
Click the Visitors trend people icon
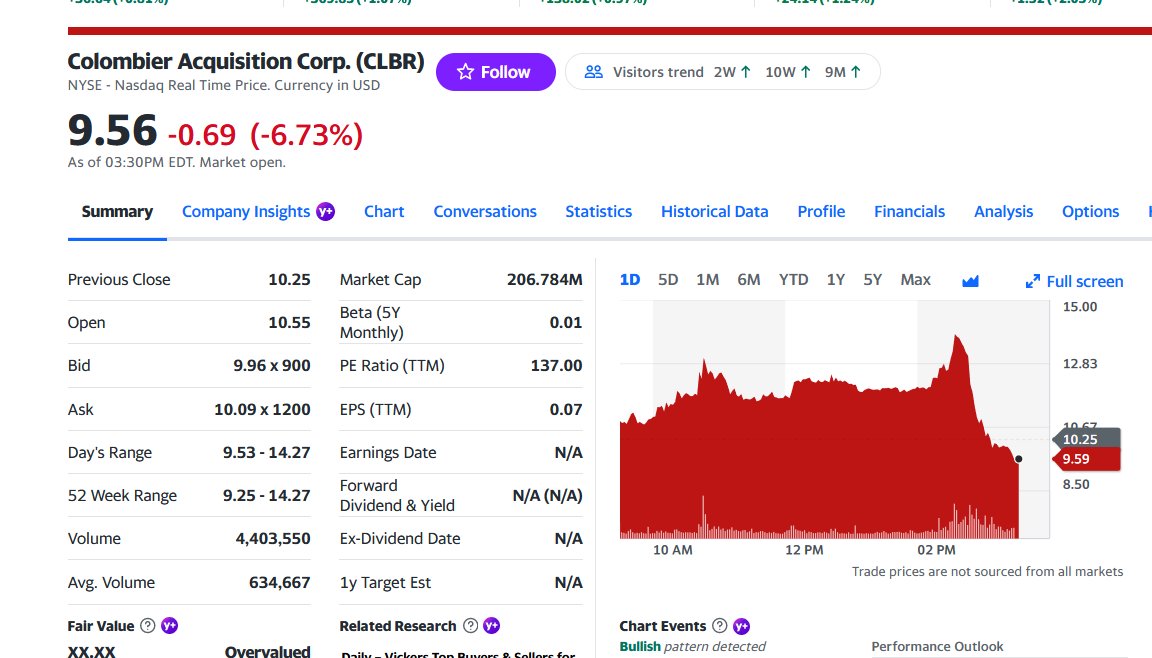pos(594,72)
